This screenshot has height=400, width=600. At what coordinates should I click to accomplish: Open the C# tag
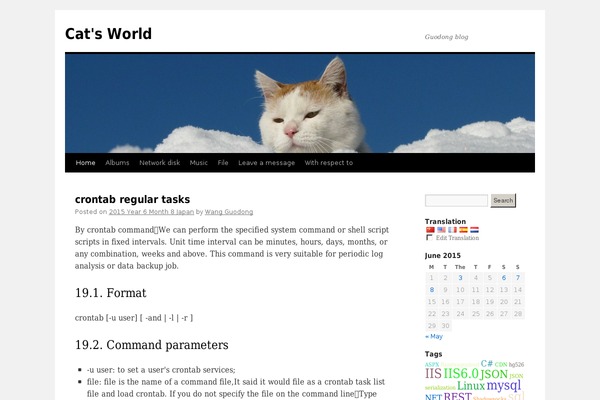(486, 363)
